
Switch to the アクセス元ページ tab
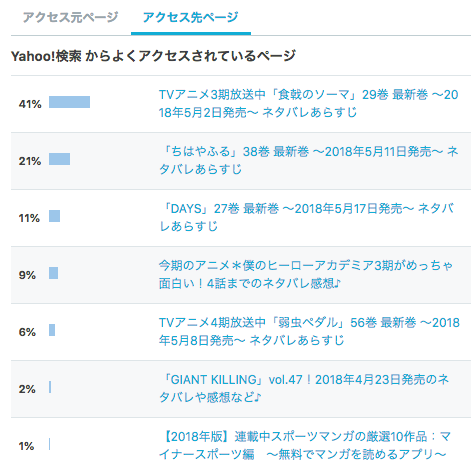[x=70, y=17]
